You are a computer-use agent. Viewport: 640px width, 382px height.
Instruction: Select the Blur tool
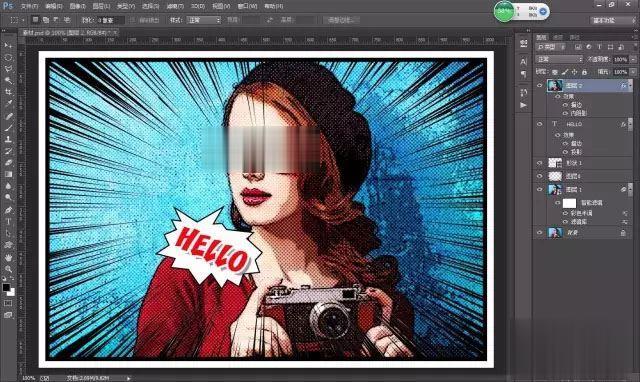point(8,186)
